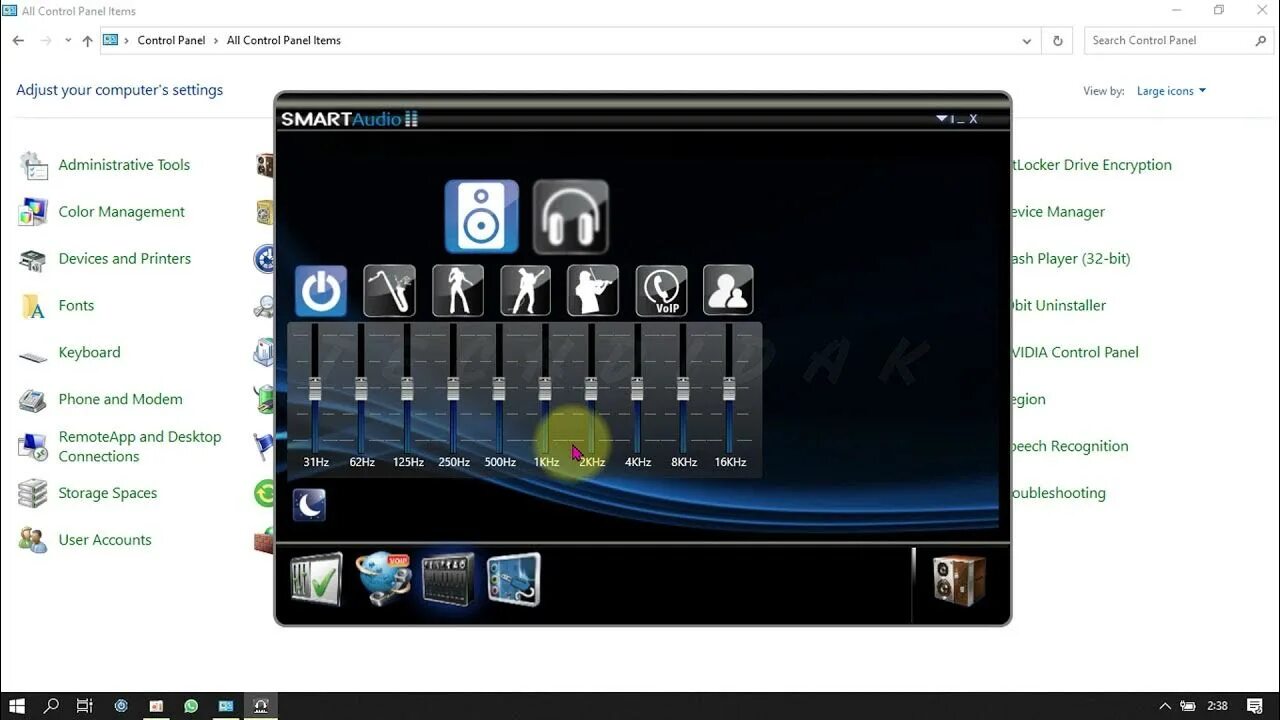Open User Accounts settings
The width and height of the screenshot is (1280, 720).
(104, 539)
